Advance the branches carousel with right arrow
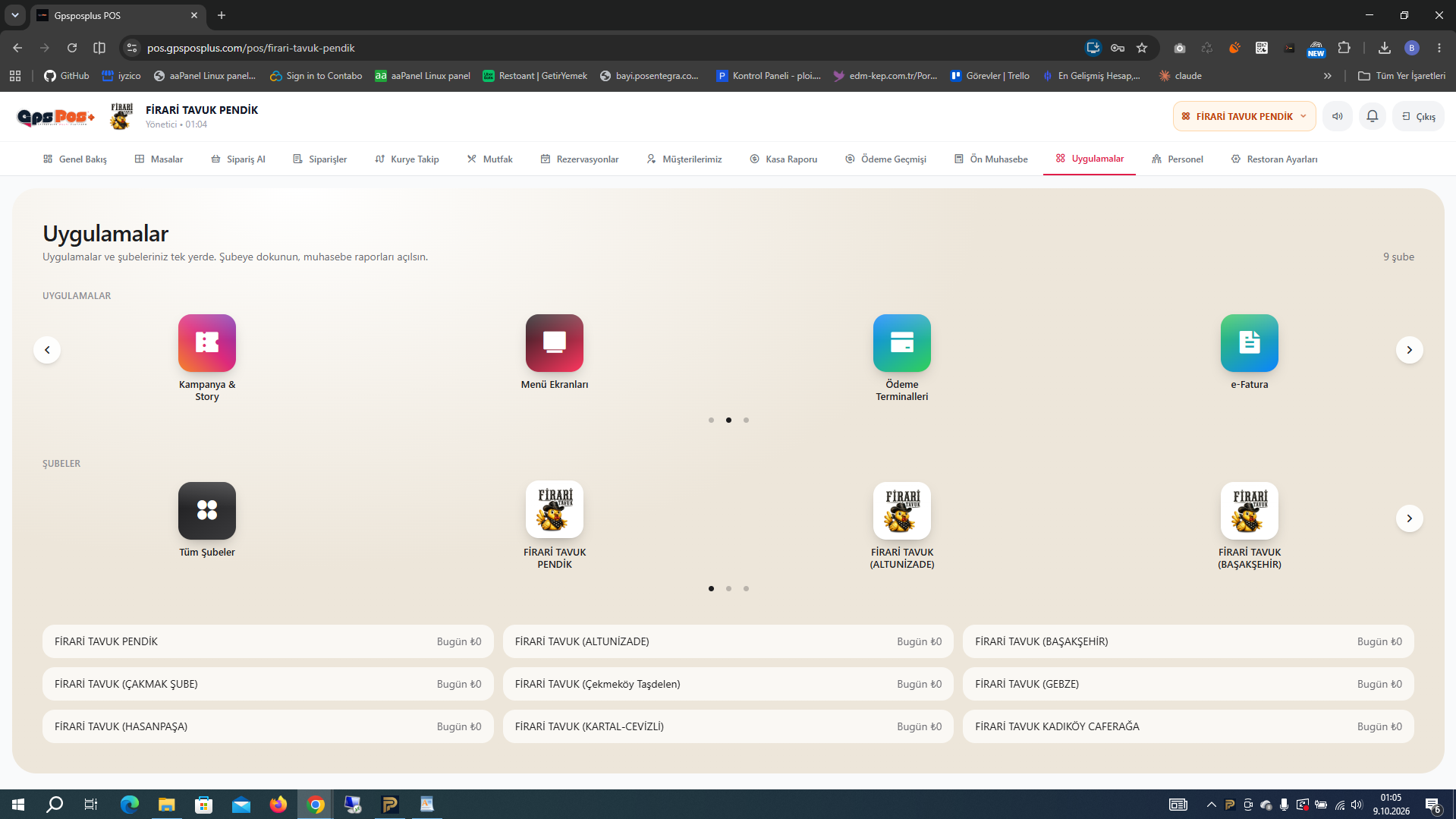Viewport: 1456px width, 819px height. [x=1409, y=518]
